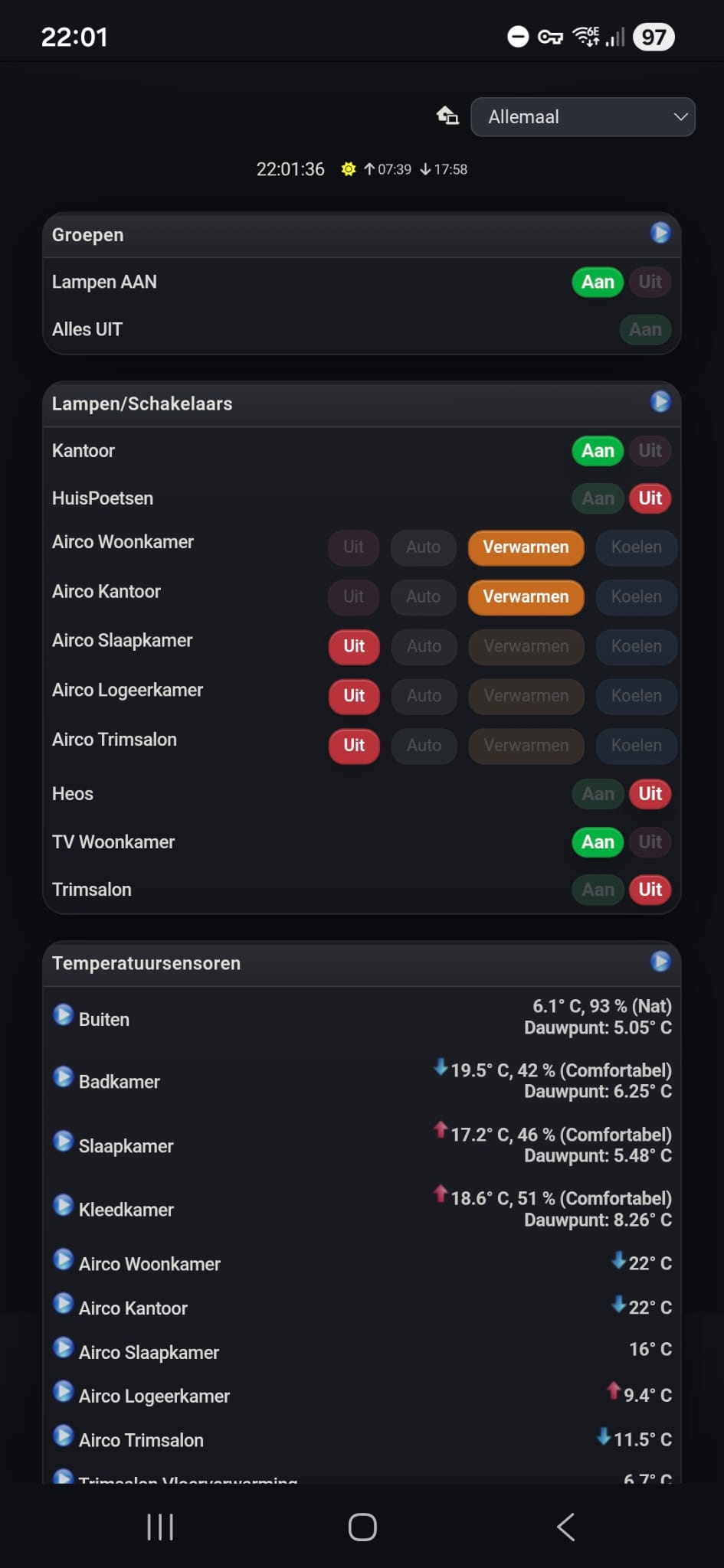Open the Lampen/Schakelaars section arrow icon
The height and width of the screenshot is (1568, 724).
coord(660,402)
